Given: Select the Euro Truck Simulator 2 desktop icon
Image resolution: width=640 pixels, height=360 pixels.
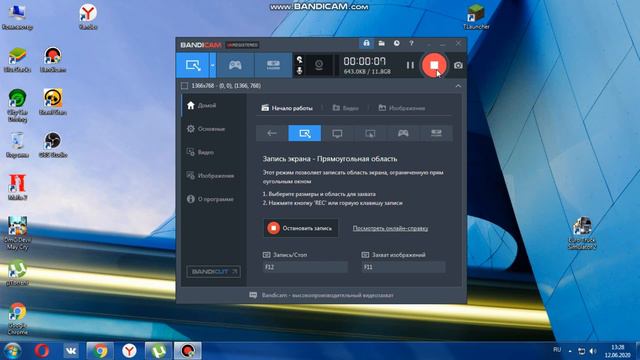Looking at the screenshot, I should [582, 233].
